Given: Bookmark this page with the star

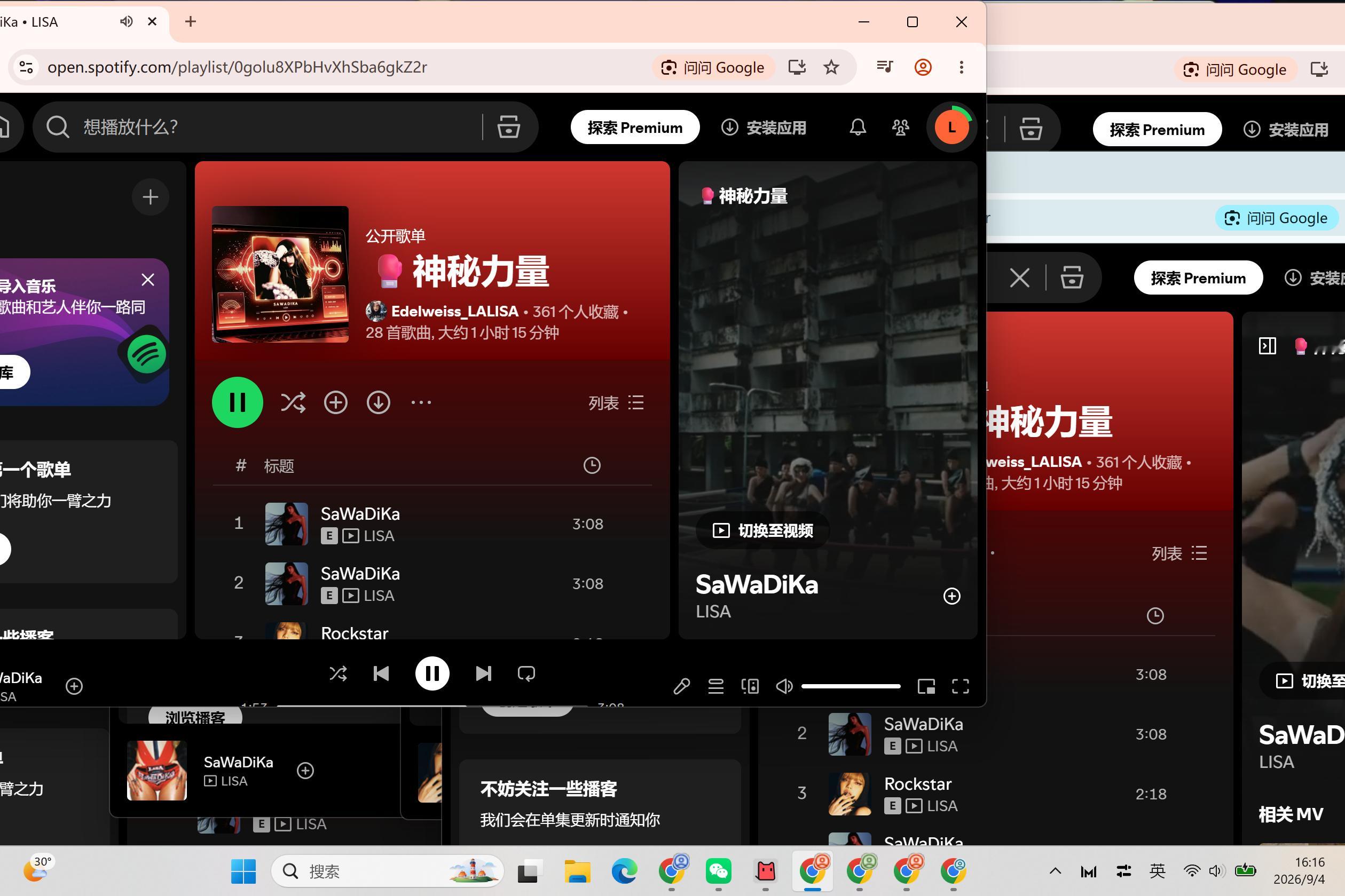Looking at the screenshot, I should (831, 67).
